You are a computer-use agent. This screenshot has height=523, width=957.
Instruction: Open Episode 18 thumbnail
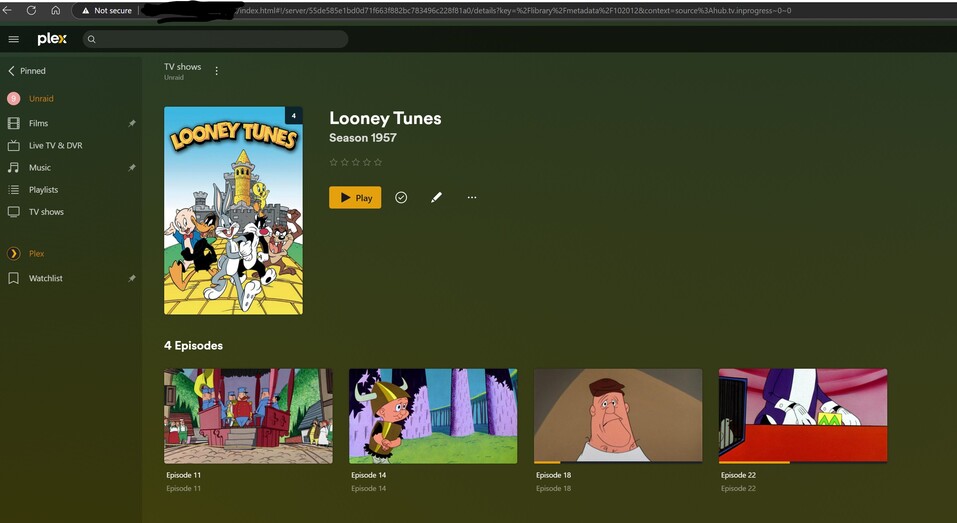(618, 416)
